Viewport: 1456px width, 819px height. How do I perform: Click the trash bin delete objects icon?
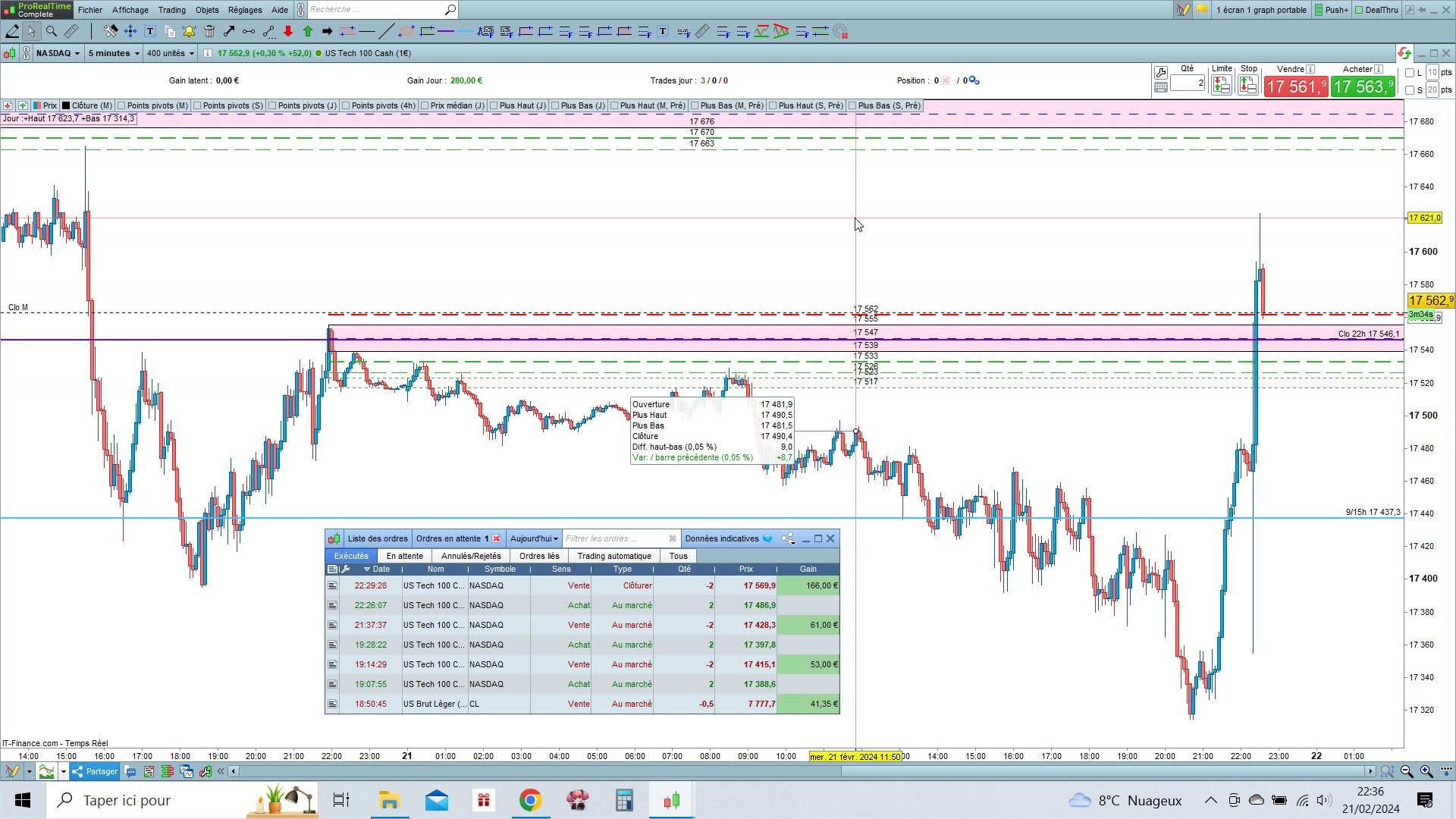coord(209,31)
